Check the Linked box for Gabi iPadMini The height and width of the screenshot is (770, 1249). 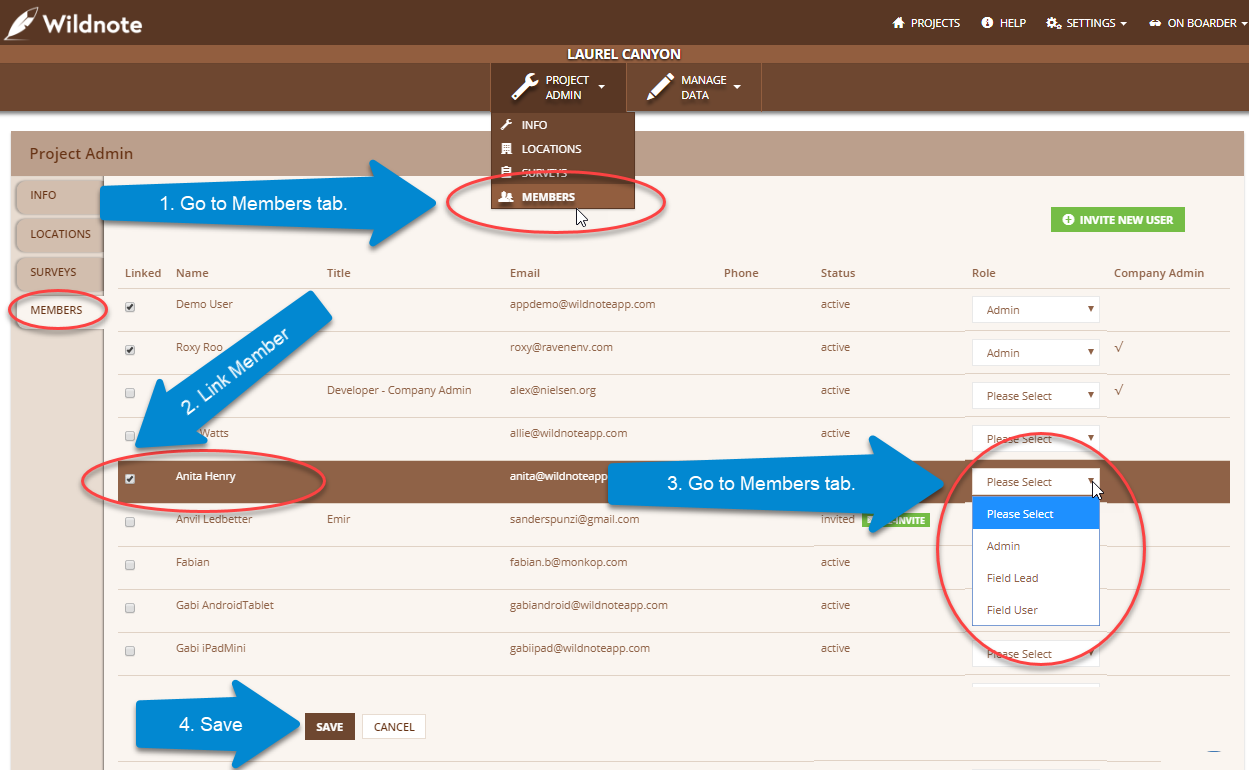click(x=130, y=651)
